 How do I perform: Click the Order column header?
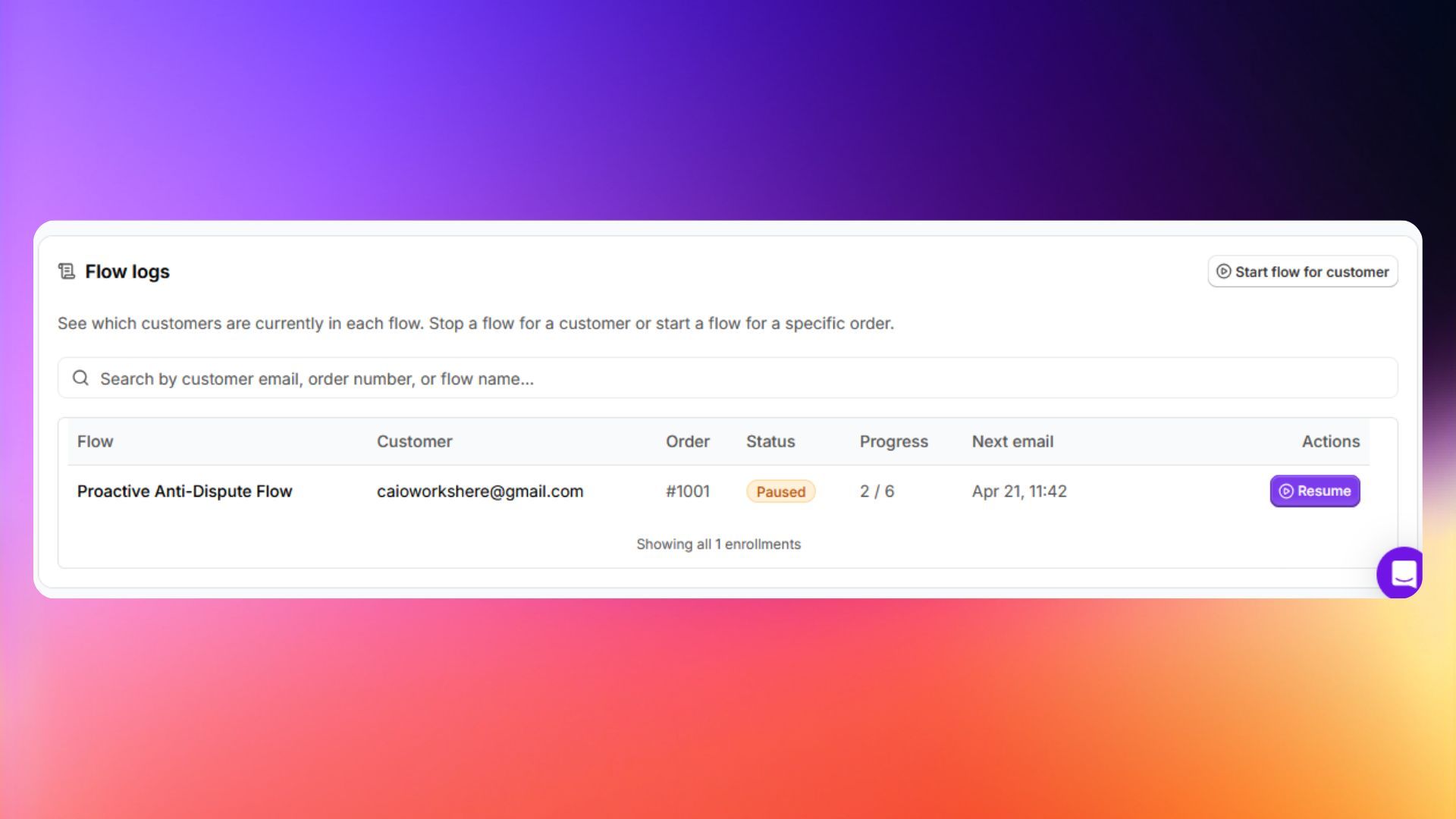coord(688,441)
